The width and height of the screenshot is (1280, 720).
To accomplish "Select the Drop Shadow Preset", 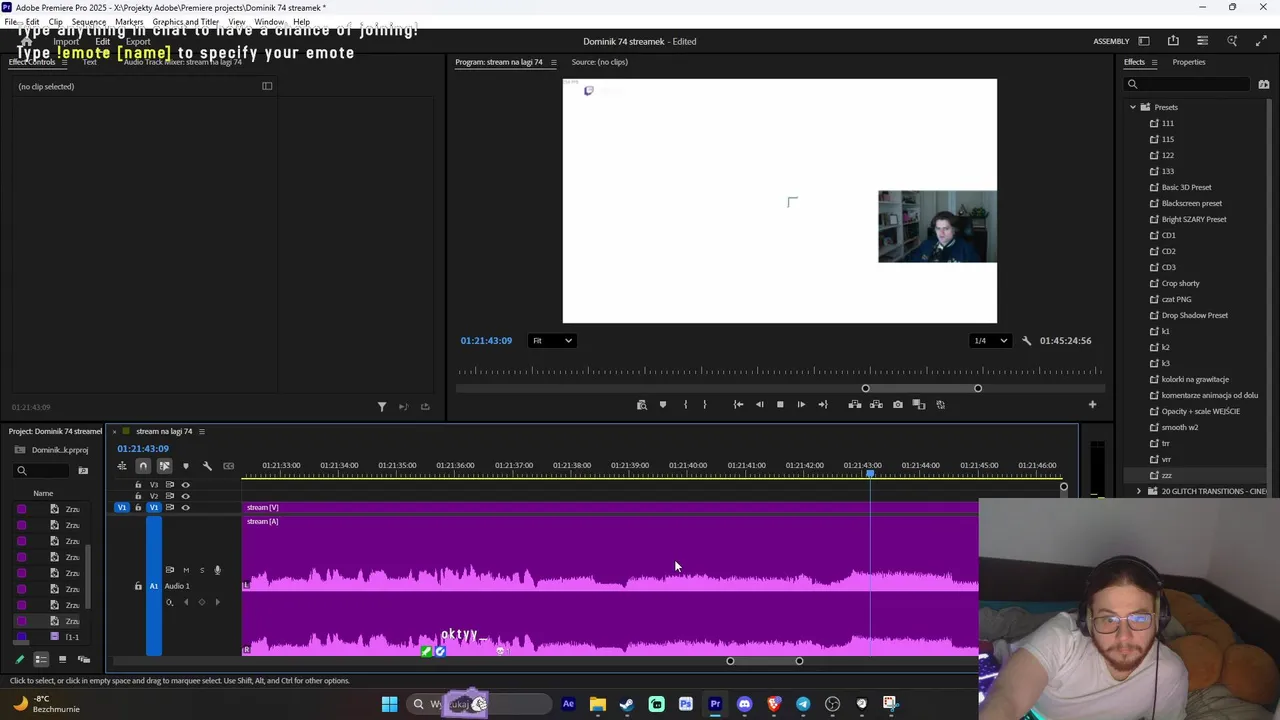I will (x=1194, y=315).
